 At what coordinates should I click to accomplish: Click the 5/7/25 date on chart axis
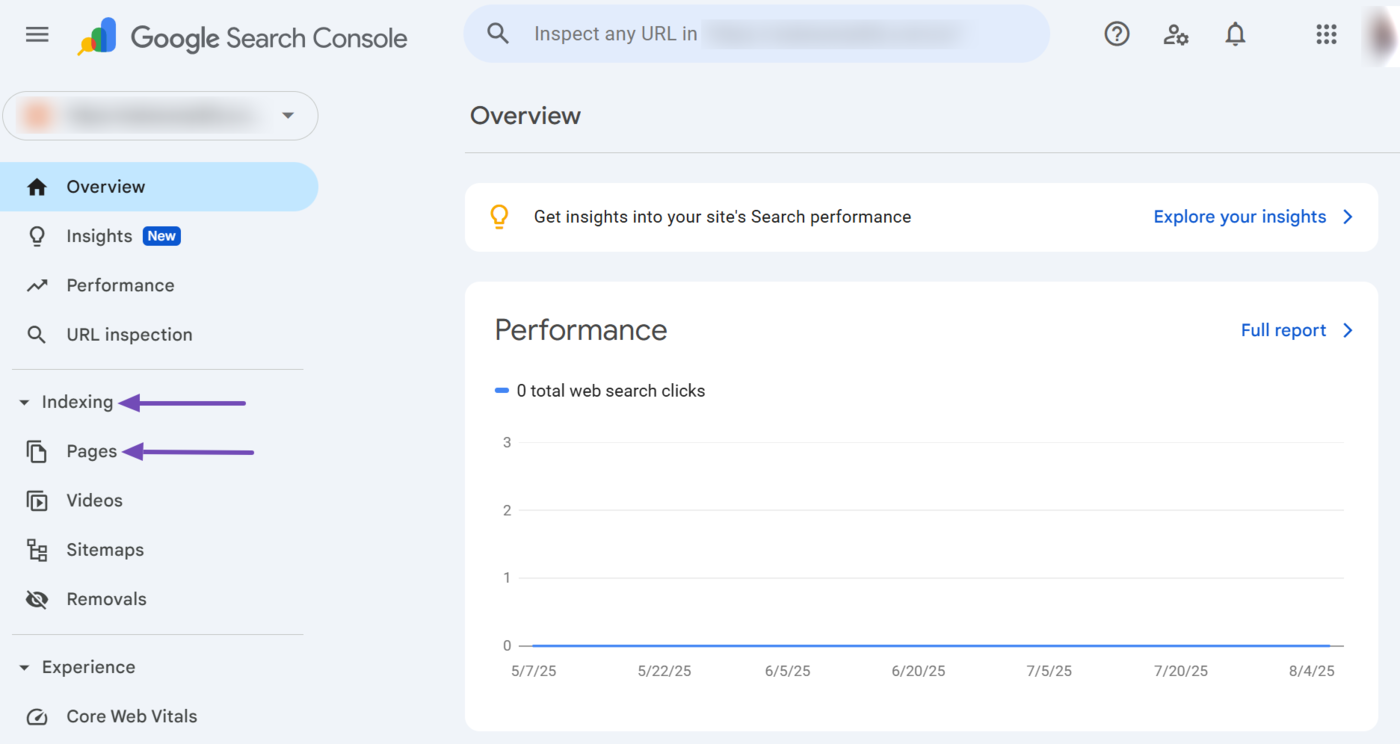tap(534, 671)
